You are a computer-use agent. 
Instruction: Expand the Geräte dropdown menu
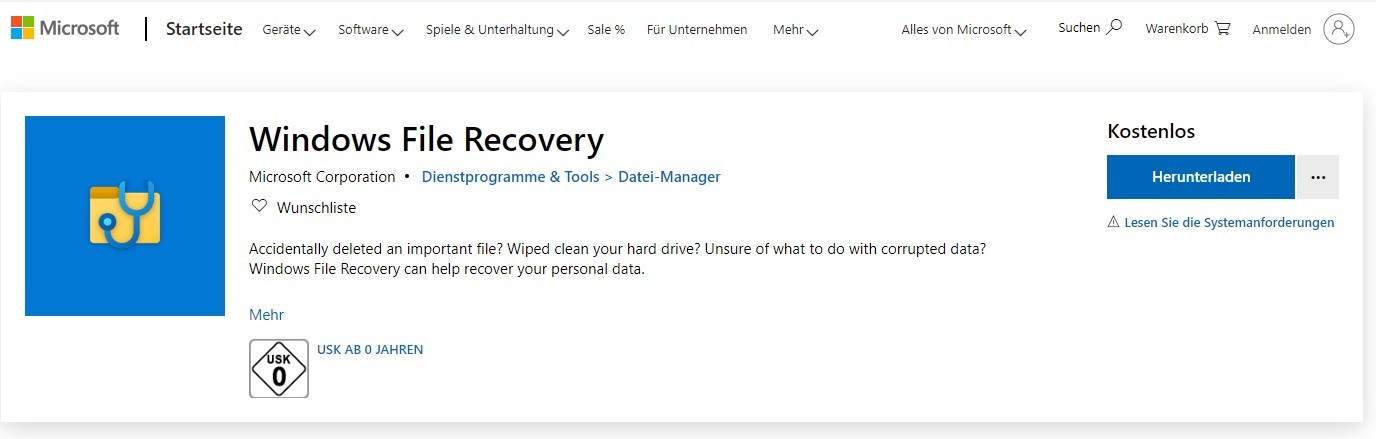point(288,30)
